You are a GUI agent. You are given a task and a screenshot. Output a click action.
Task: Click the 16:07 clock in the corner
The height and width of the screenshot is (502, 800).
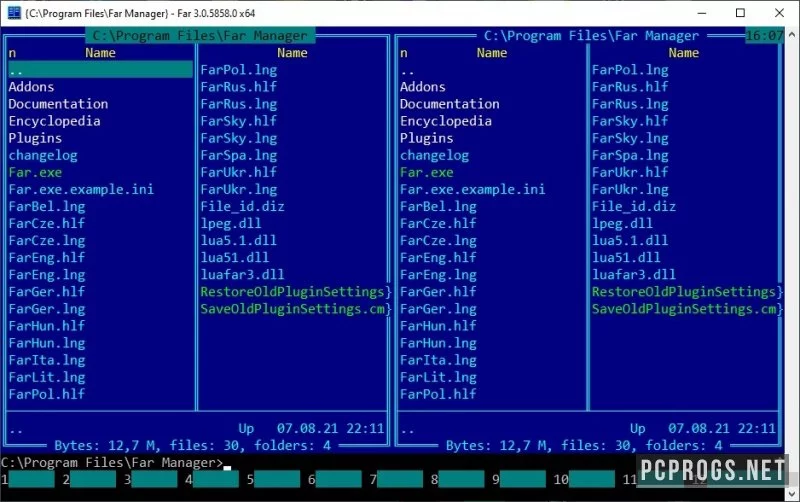[764, 36]
